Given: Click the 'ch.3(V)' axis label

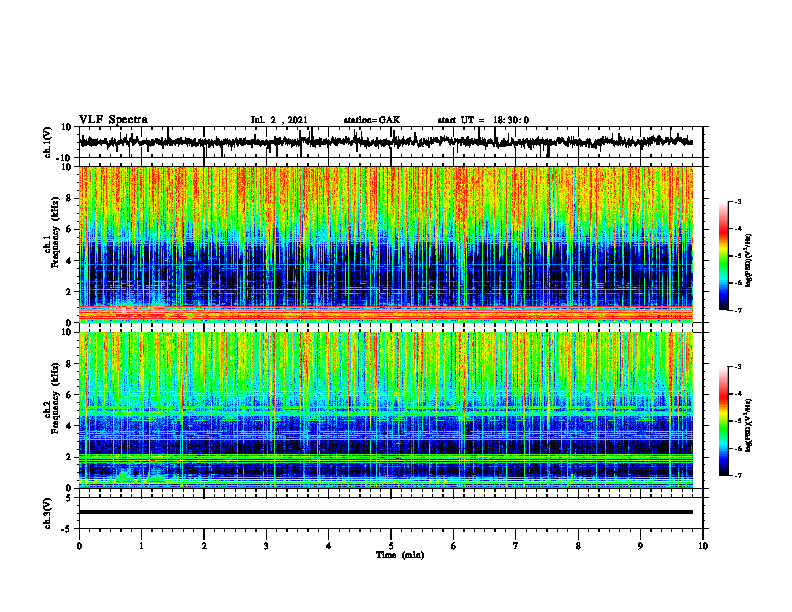Looking at the screenshot, I should click(48, 513).
